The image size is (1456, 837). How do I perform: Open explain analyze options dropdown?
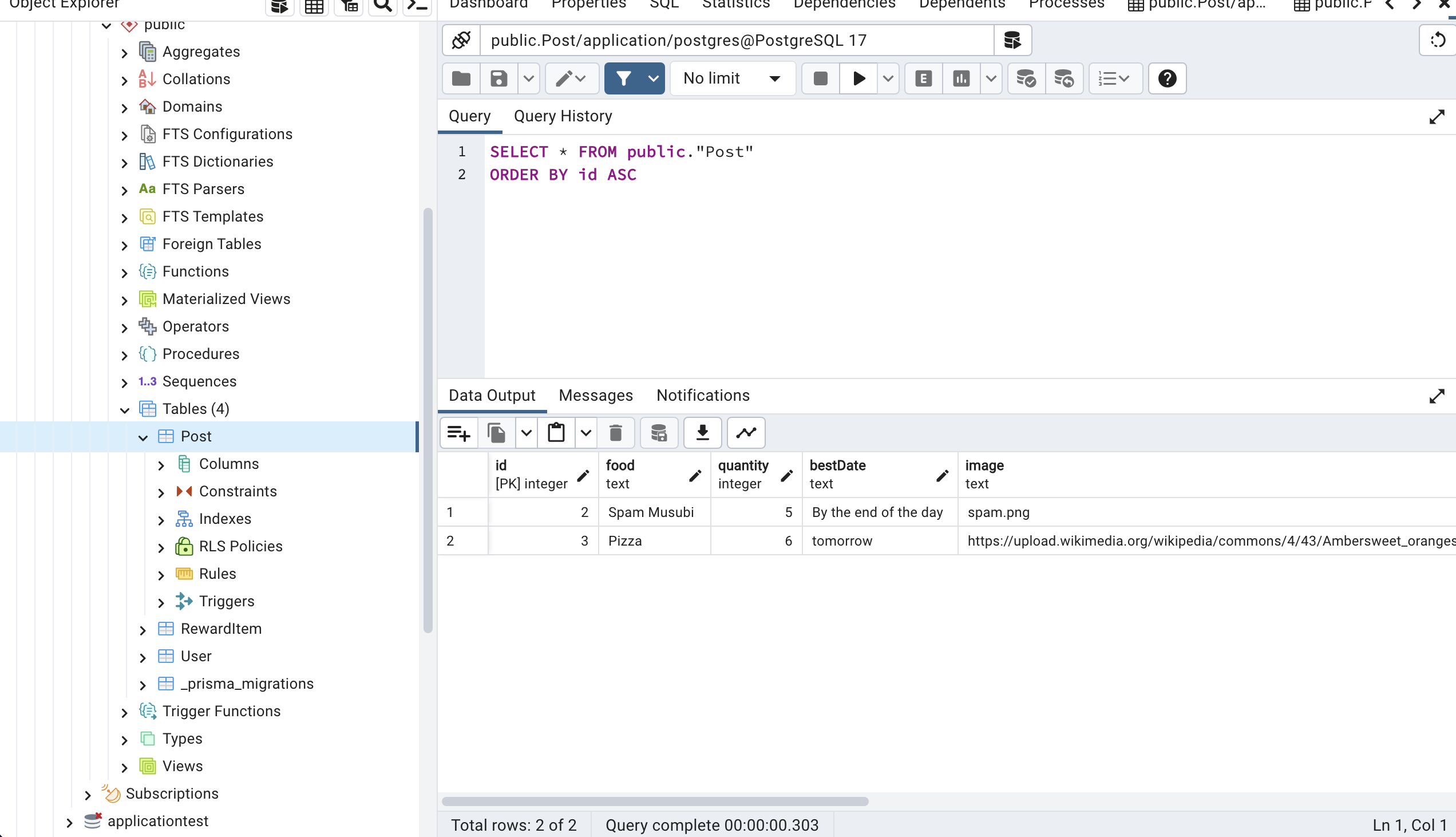point(991,78)
